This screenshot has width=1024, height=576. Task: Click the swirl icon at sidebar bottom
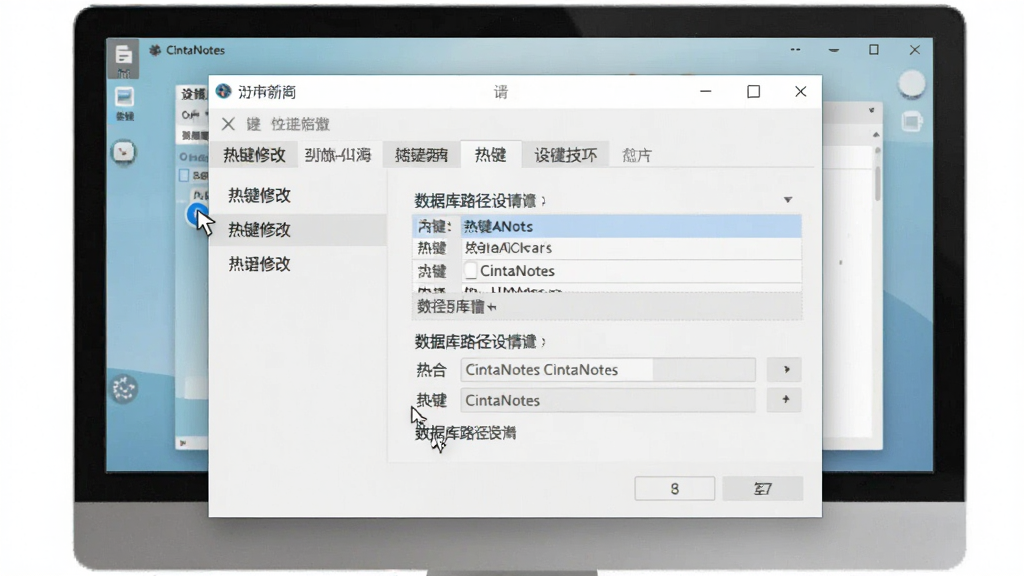coord(123,389)
